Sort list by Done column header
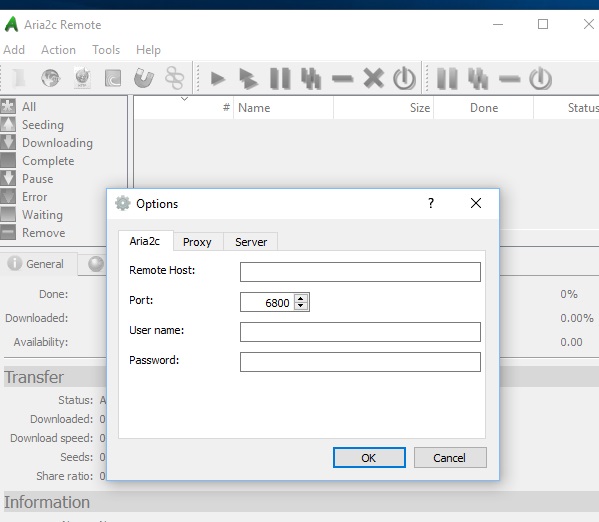Image resolution: width=599 pixels, height=522 pixels. 484,108
